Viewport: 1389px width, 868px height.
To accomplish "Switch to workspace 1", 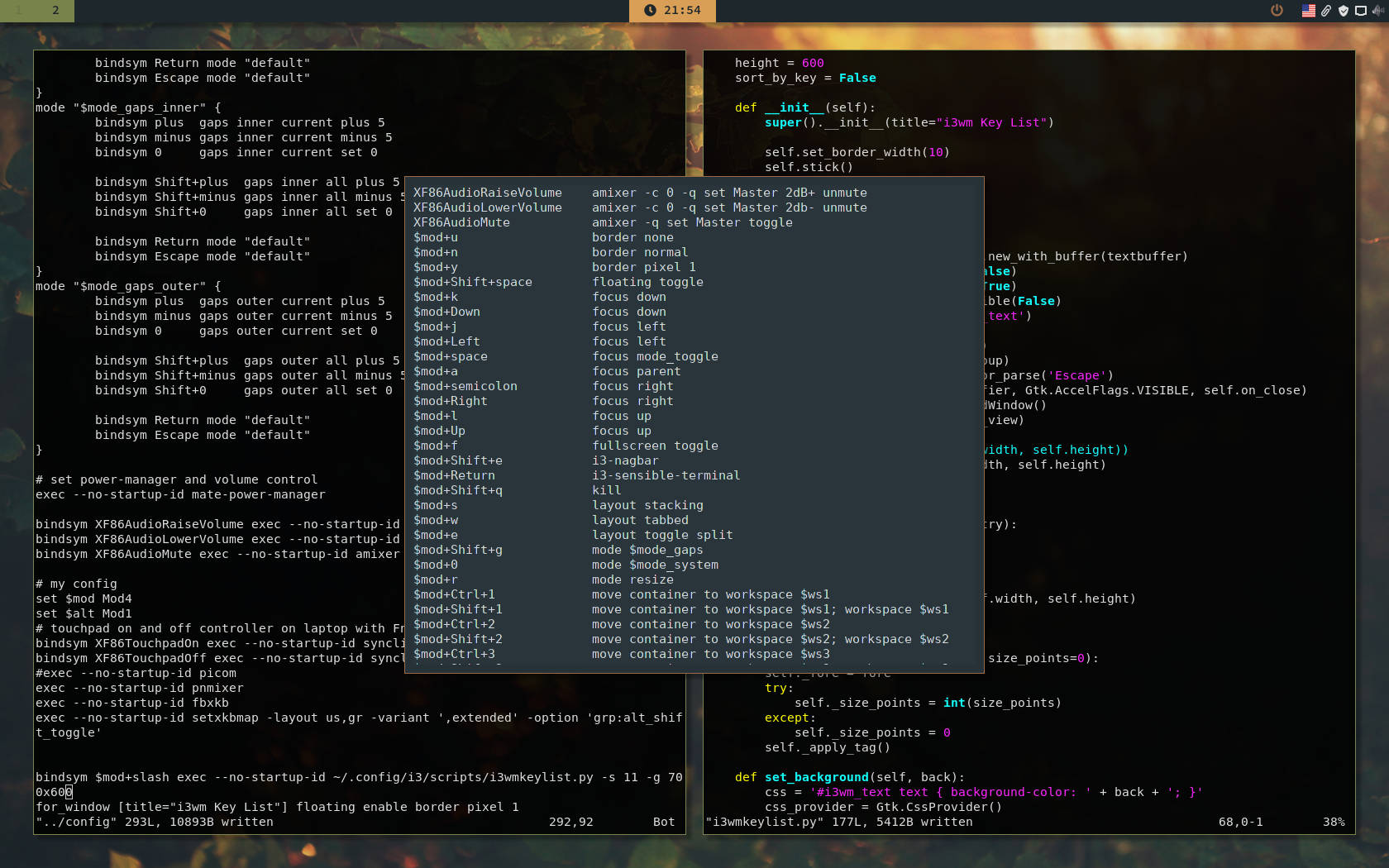I will (18, 11).
